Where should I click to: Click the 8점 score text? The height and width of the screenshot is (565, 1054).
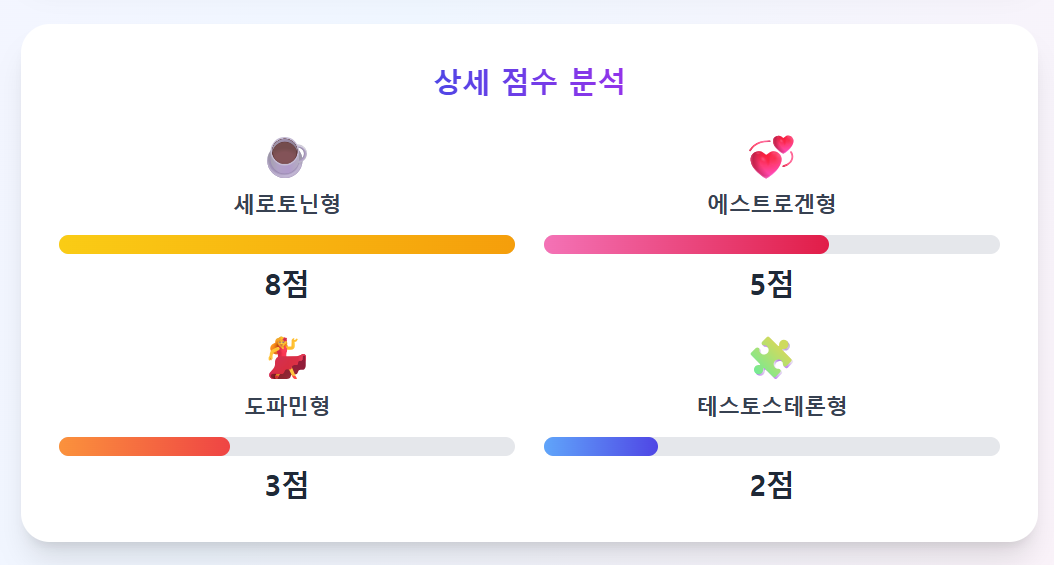coord(287,285)
